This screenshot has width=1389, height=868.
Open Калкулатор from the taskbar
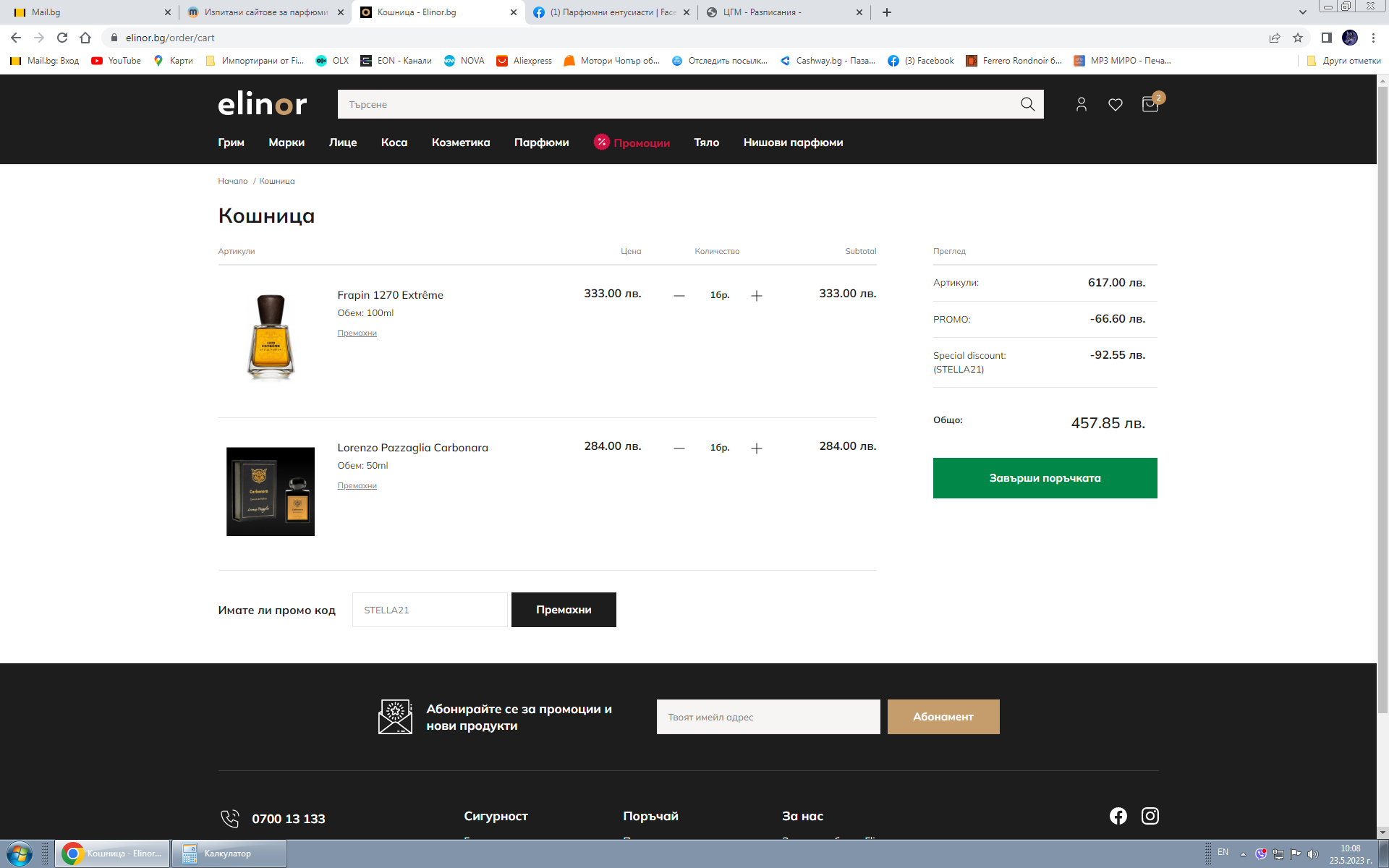[x=228, y=854]
